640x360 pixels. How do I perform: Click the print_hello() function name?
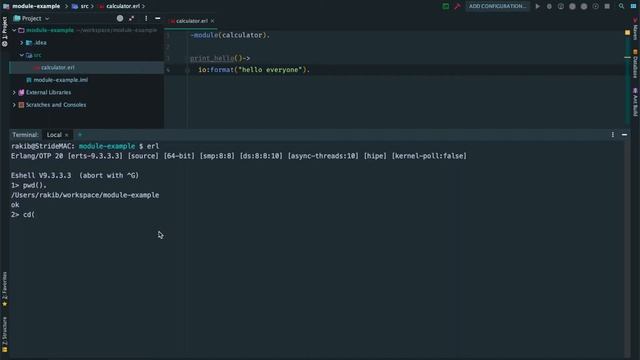pos(212,58)
